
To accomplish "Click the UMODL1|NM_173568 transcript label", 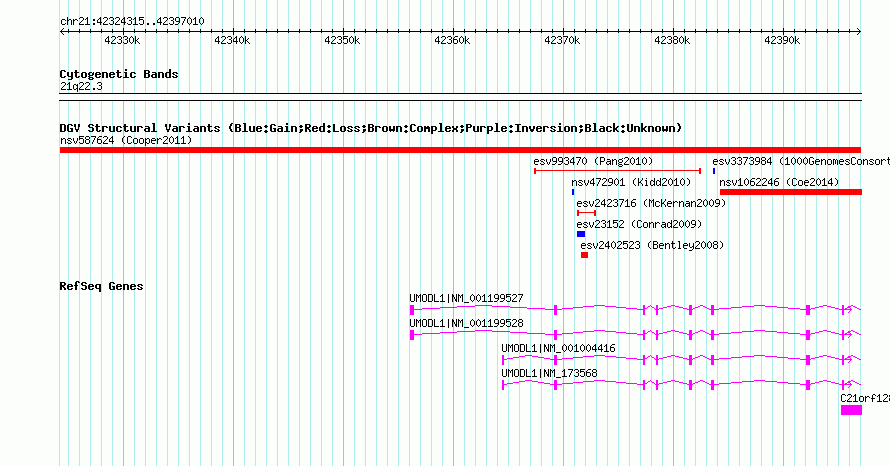I will (x=549, y=373).
